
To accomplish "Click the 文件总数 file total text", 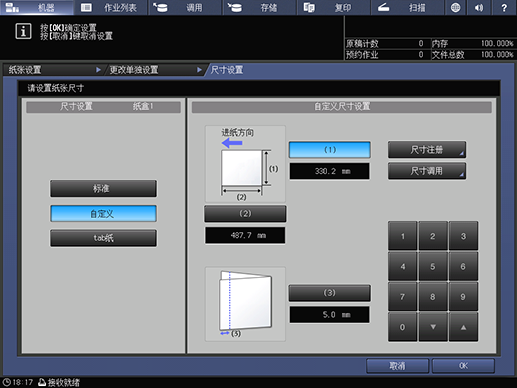I will tap(448, 55).
